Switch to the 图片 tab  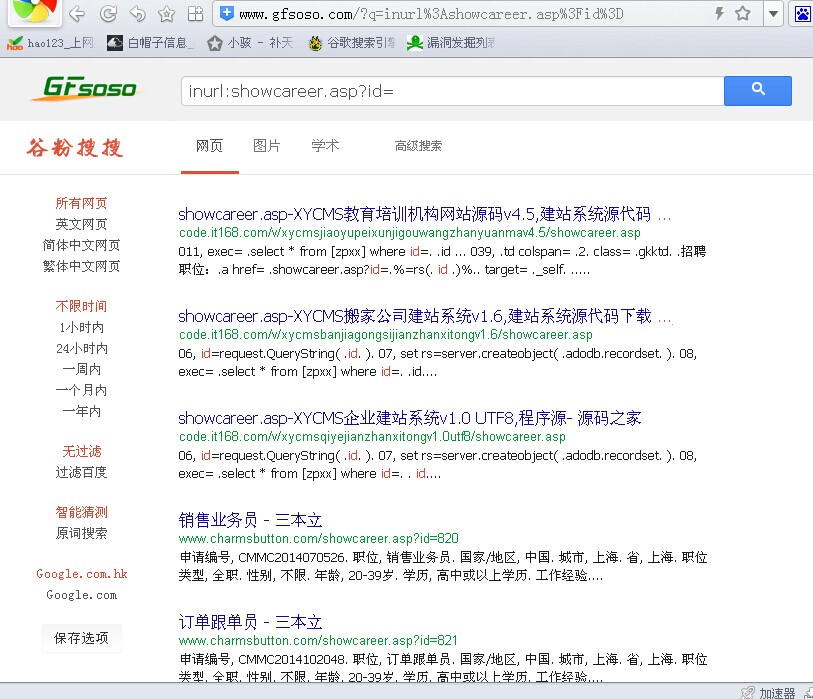pyautogui.click(x=267, y=146)
